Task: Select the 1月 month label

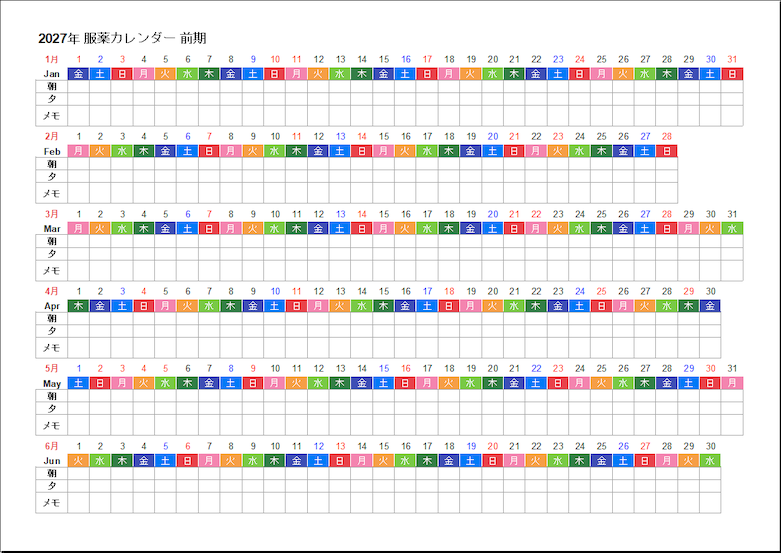Action: pyautogui.click(x=51, y=59)
